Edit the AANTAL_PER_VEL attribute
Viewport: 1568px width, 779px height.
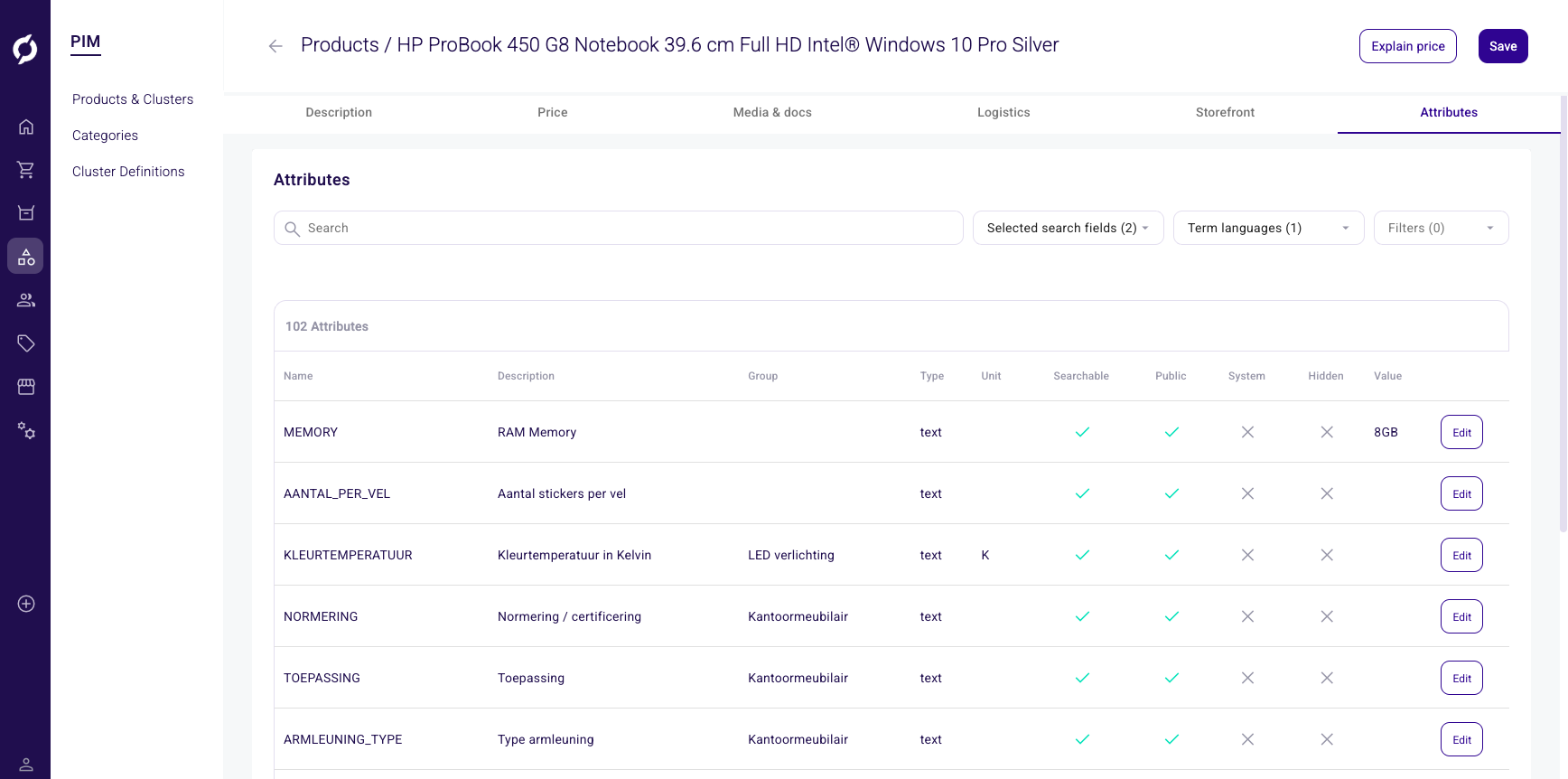[x=1461, y=493]
